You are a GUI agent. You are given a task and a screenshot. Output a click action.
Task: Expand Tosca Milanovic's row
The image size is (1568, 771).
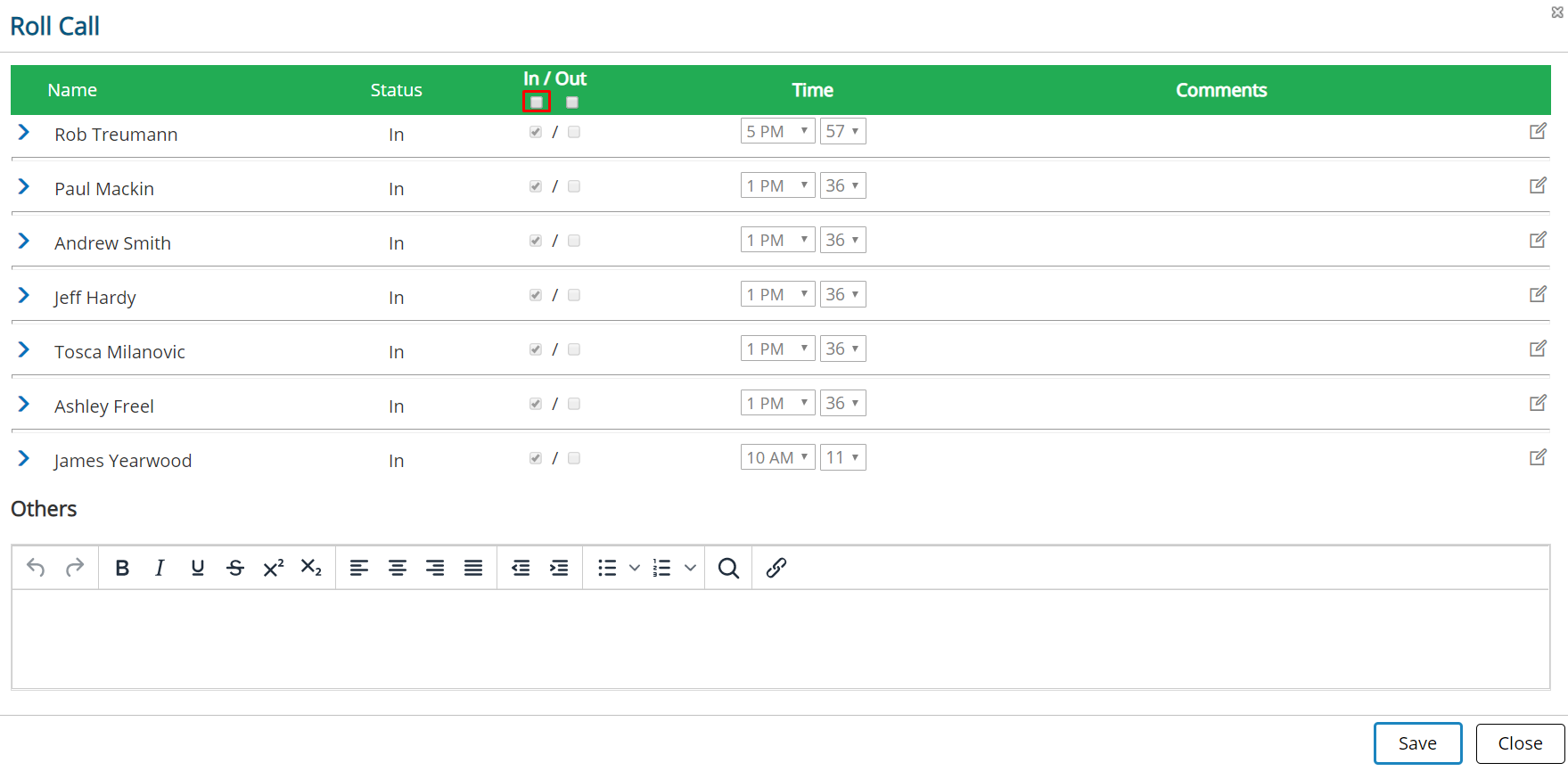(x=24, y=350)
